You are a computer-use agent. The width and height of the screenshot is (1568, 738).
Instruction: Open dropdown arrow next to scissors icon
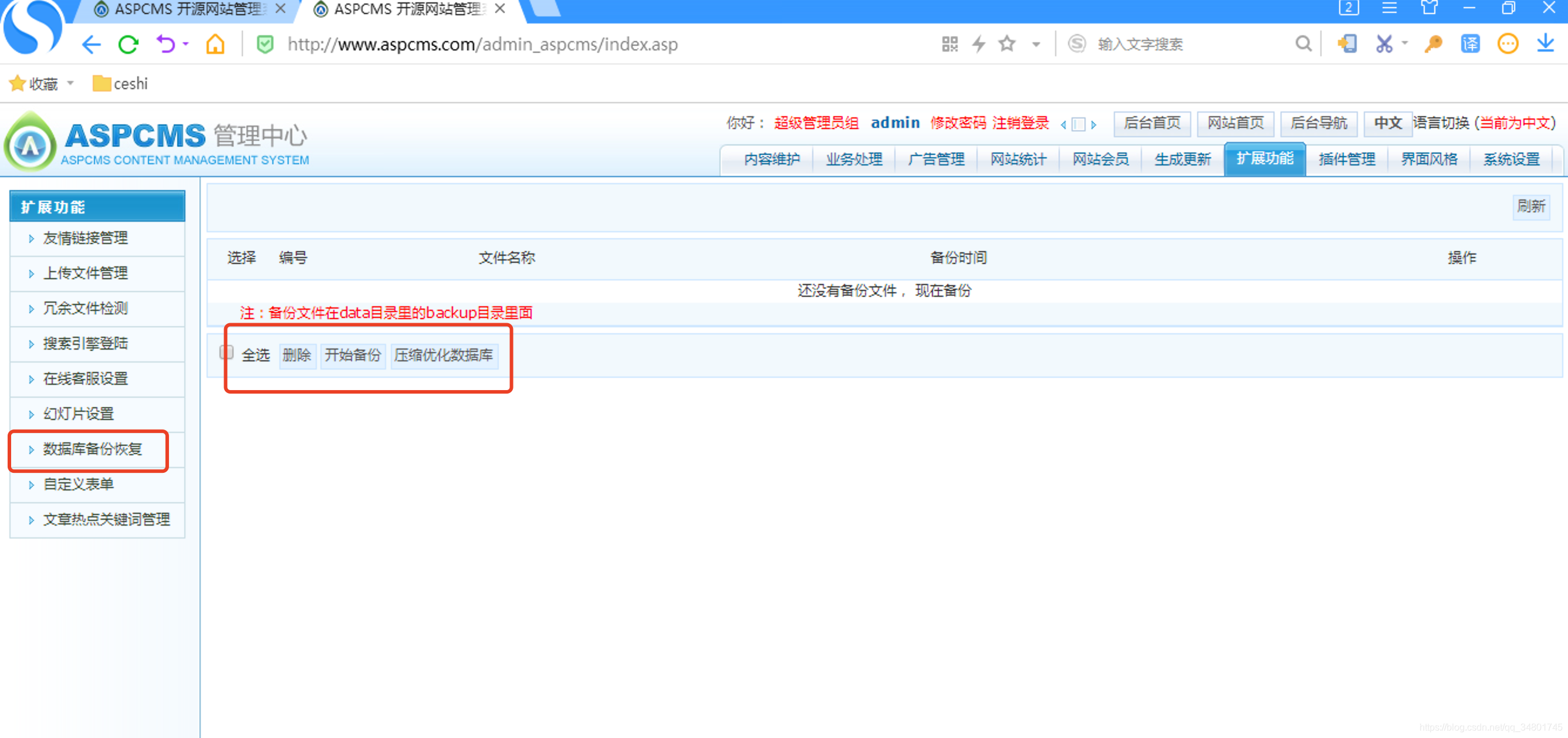(x=1405, y=44)
